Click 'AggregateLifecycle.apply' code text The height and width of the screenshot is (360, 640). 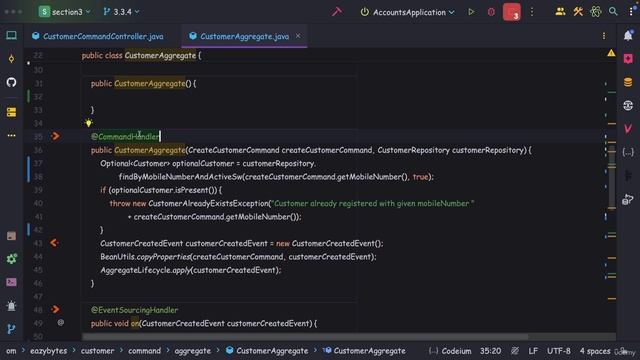(x=145, y=270)
